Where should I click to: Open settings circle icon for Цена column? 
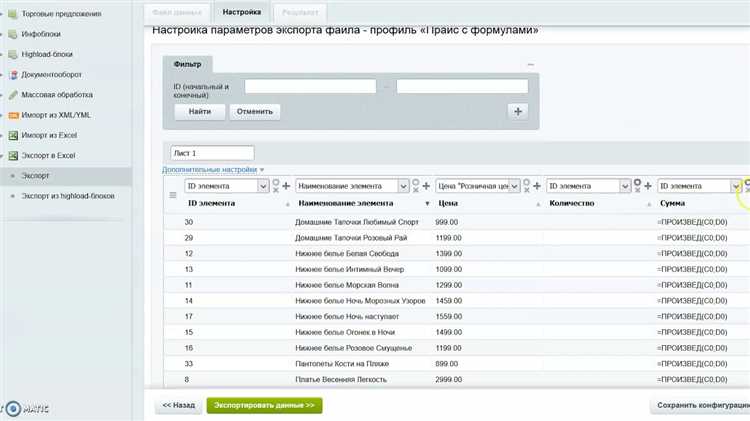coord(527,182)
